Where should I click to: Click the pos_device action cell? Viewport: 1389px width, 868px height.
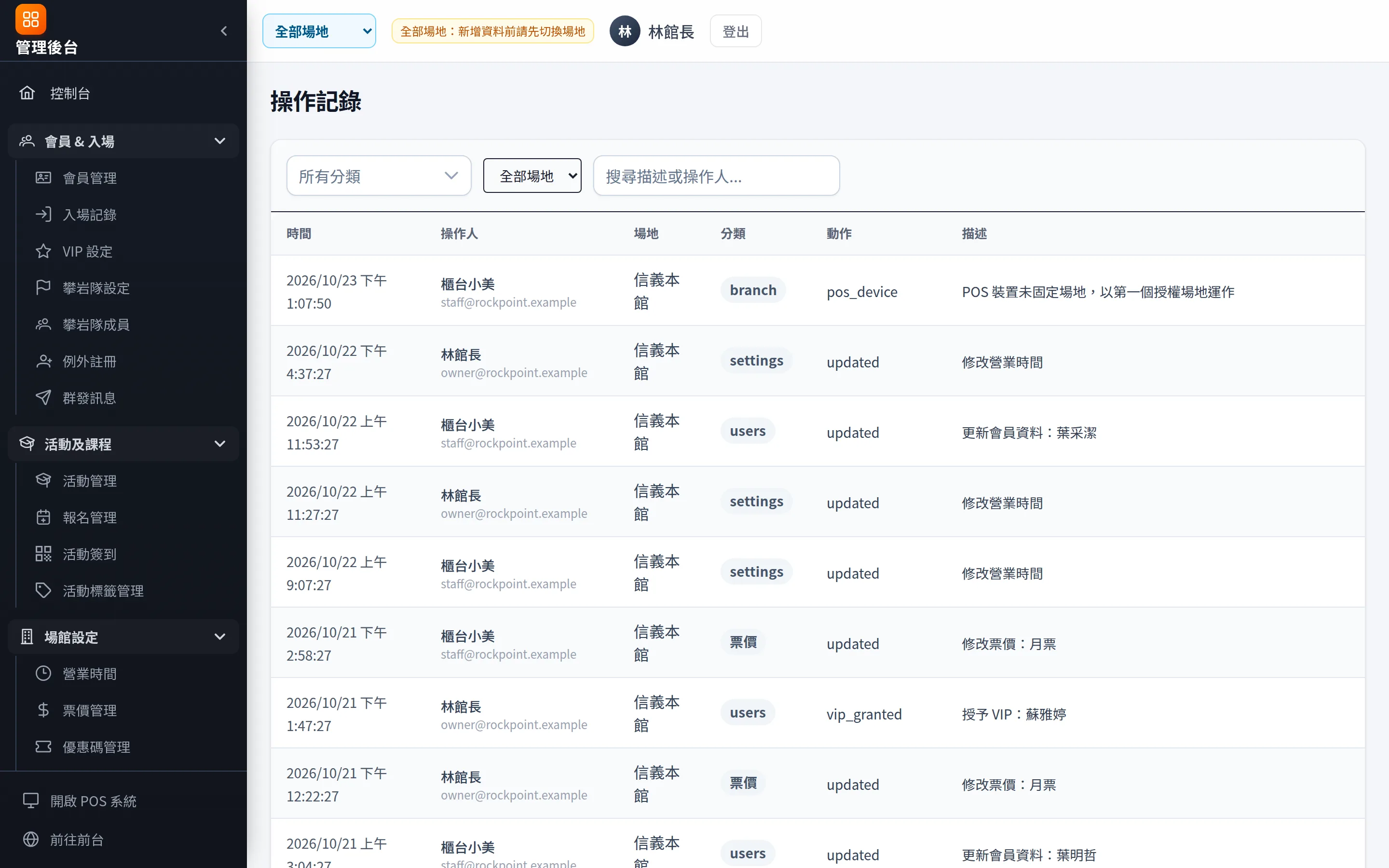[x=861, y=292]
